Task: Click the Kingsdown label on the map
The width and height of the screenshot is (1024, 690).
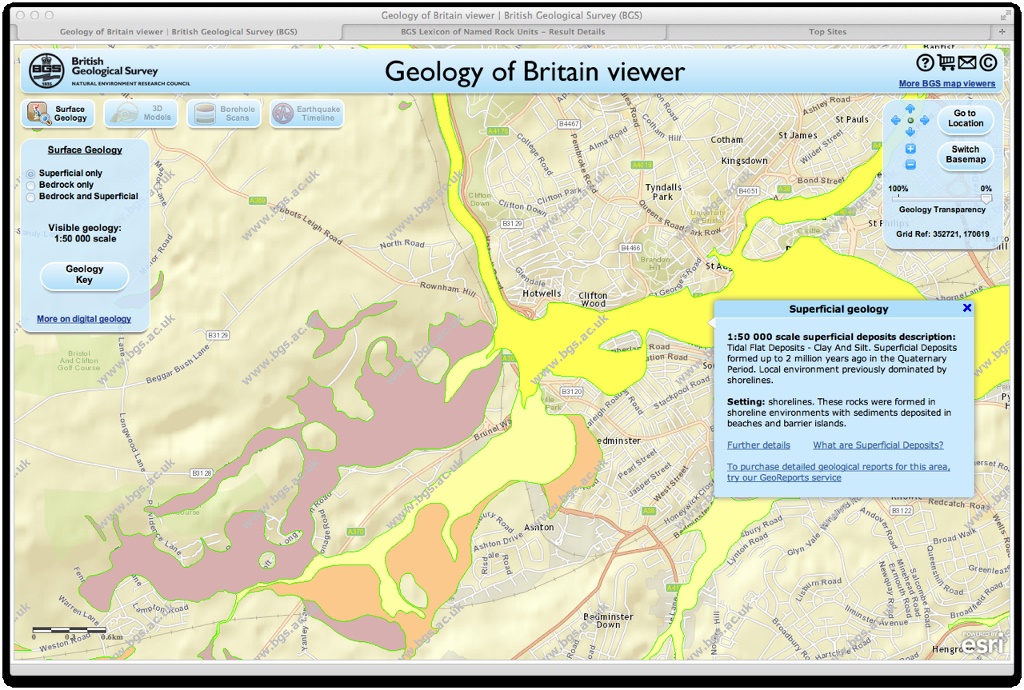Action: pos(744,161)
